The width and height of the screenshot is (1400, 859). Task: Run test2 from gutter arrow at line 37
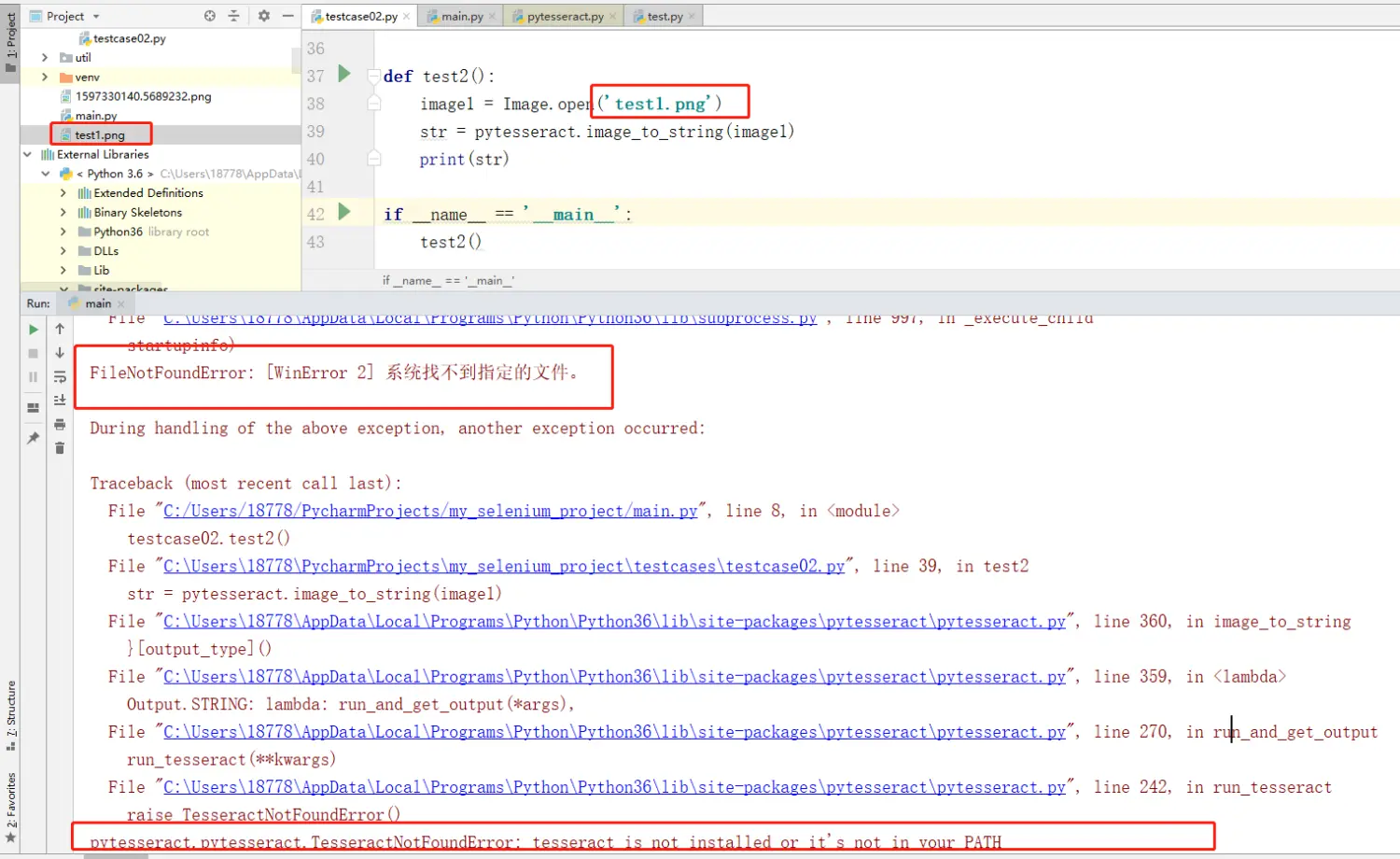[x=344, y=74]
